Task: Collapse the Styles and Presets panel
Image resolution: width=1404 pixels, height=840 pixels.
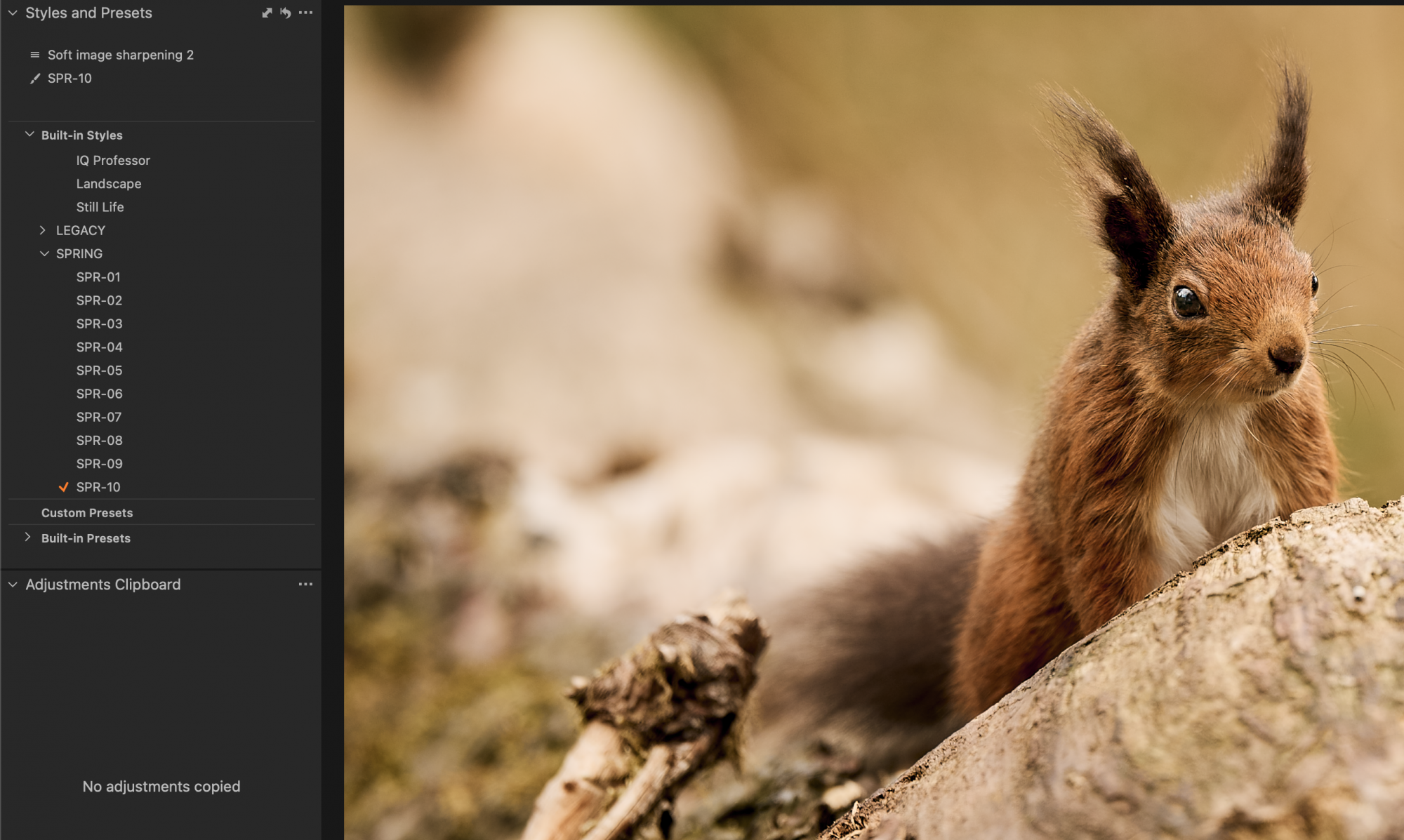Action: click(x=13, y=13)
